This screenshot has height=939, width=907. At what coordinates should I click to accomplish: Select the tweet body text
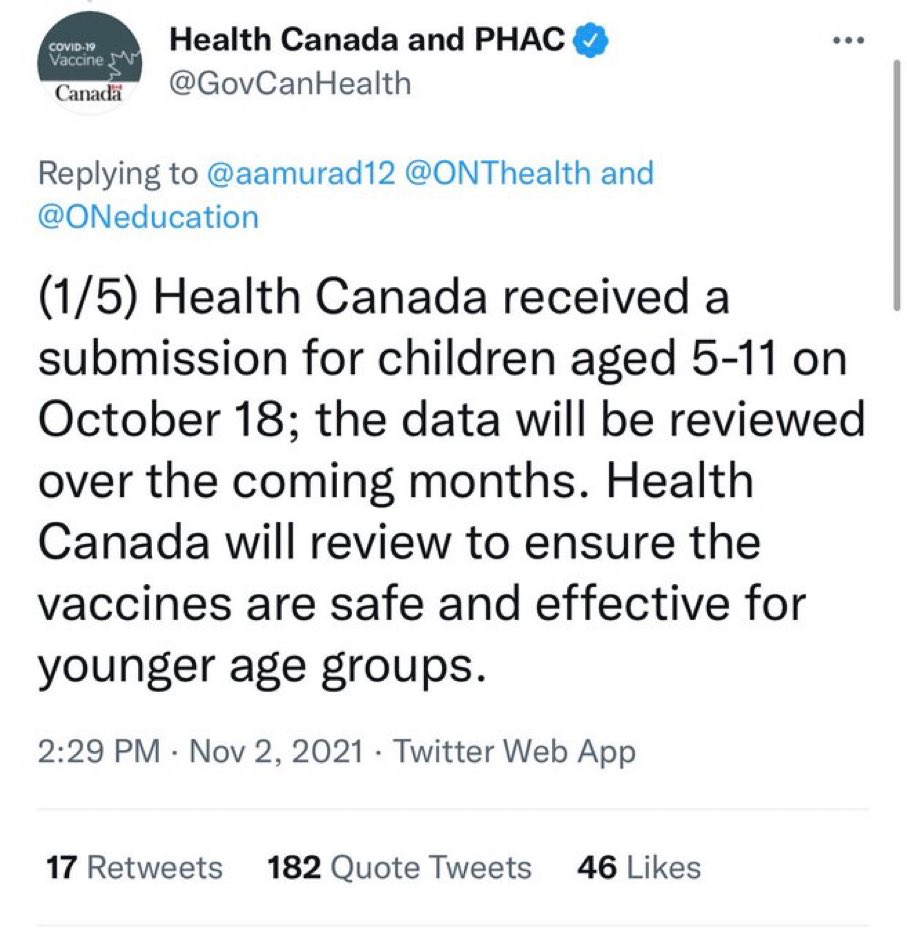pos(450,480)
